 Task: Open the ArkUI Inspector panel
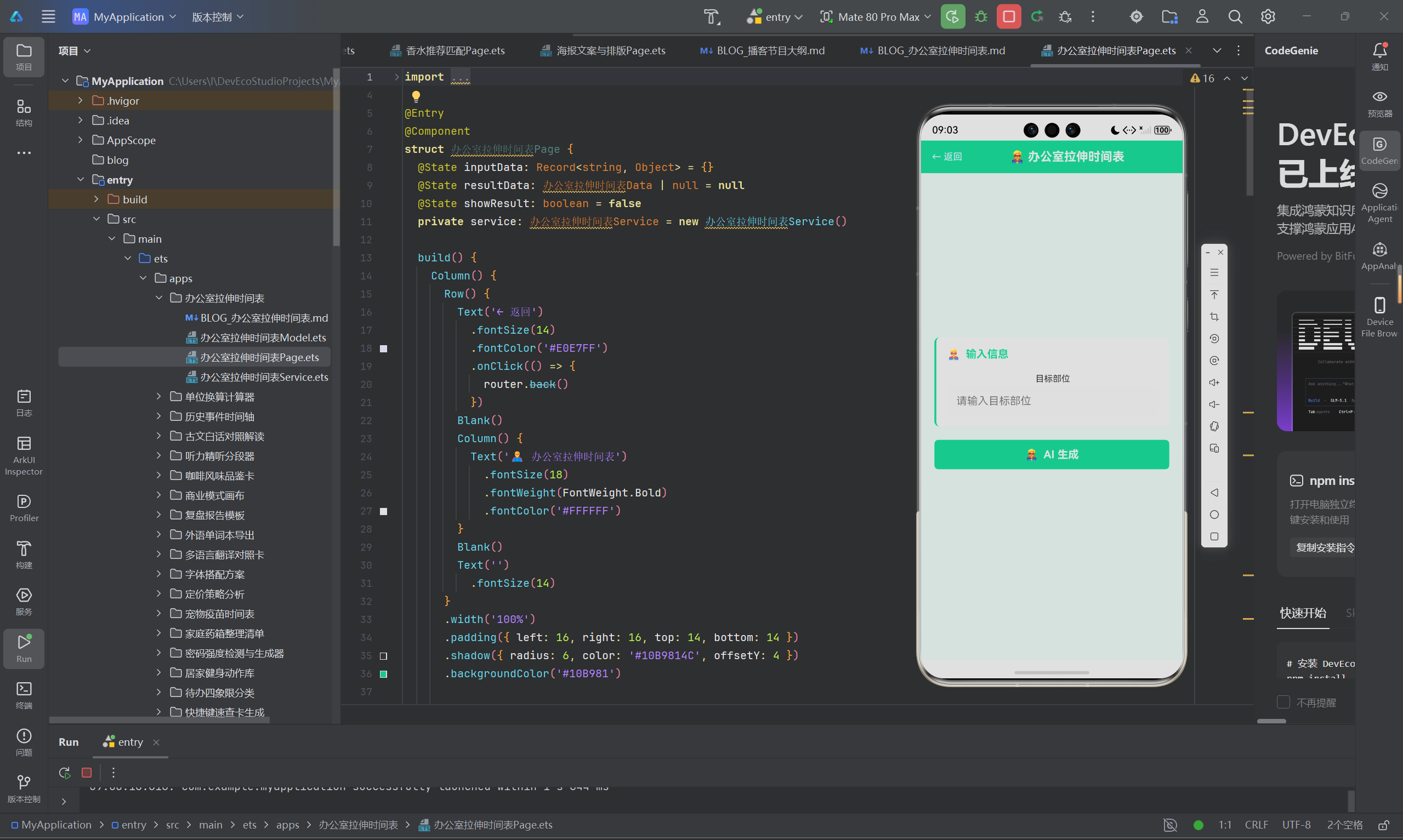24,456
